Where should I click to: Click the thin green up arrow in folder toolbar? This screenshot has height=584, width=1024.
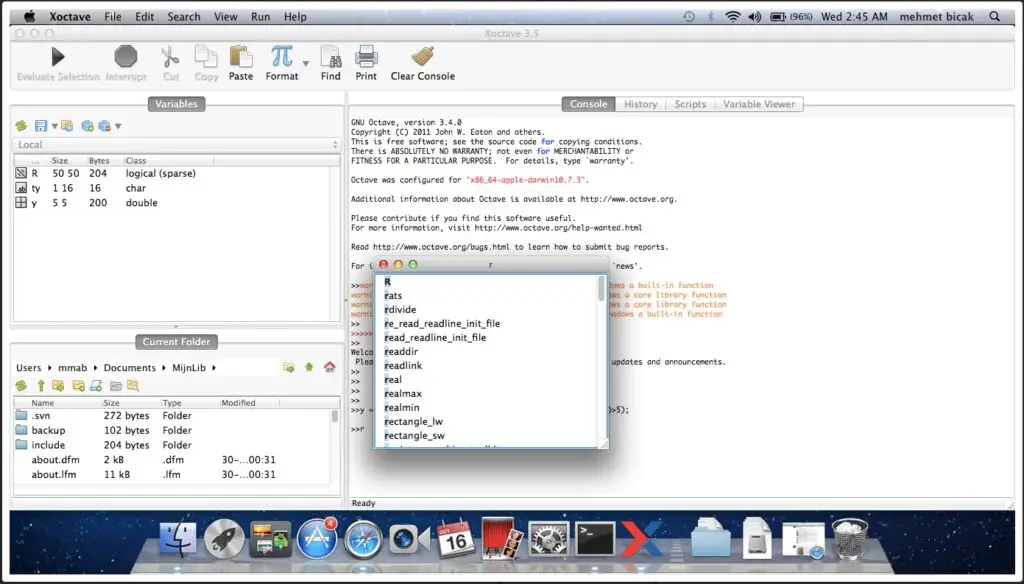point(40,385)
